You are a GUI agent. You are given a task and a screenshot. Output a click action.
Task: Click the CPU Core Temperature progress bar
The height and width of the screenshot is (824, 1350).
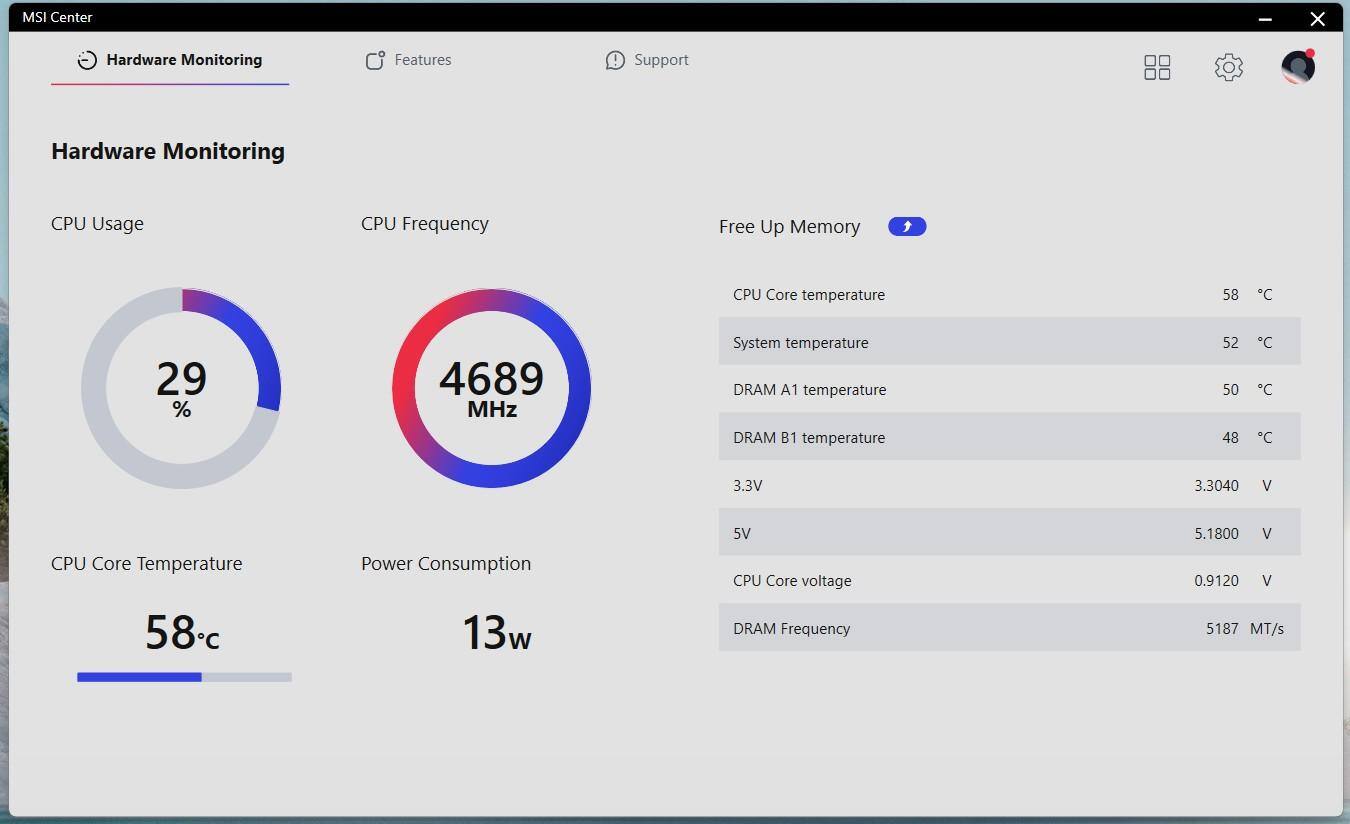184,677
